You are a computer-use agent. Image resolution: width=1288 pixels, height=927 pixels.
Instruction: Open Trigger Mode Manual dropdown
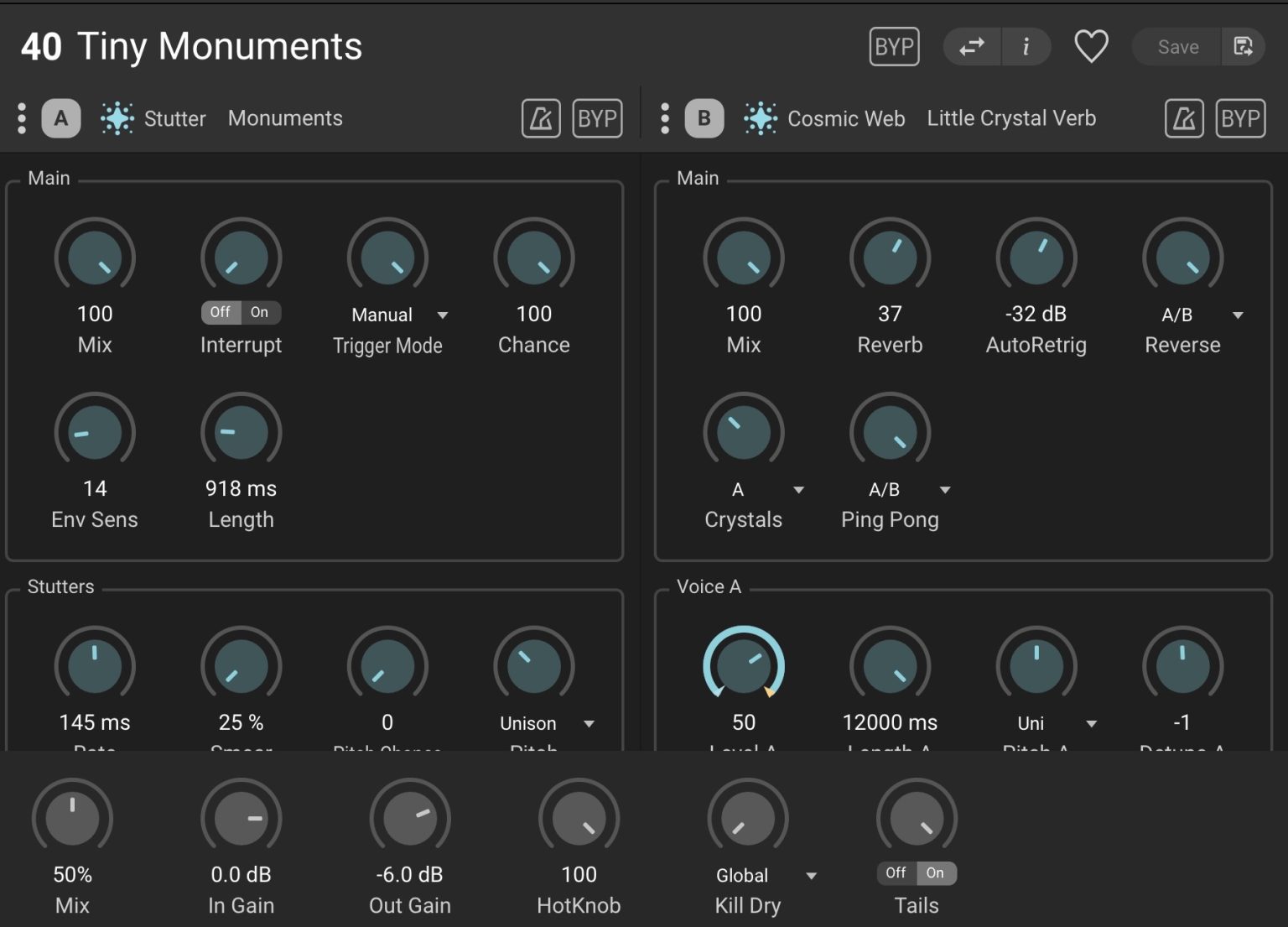click(x=399, y=315)
